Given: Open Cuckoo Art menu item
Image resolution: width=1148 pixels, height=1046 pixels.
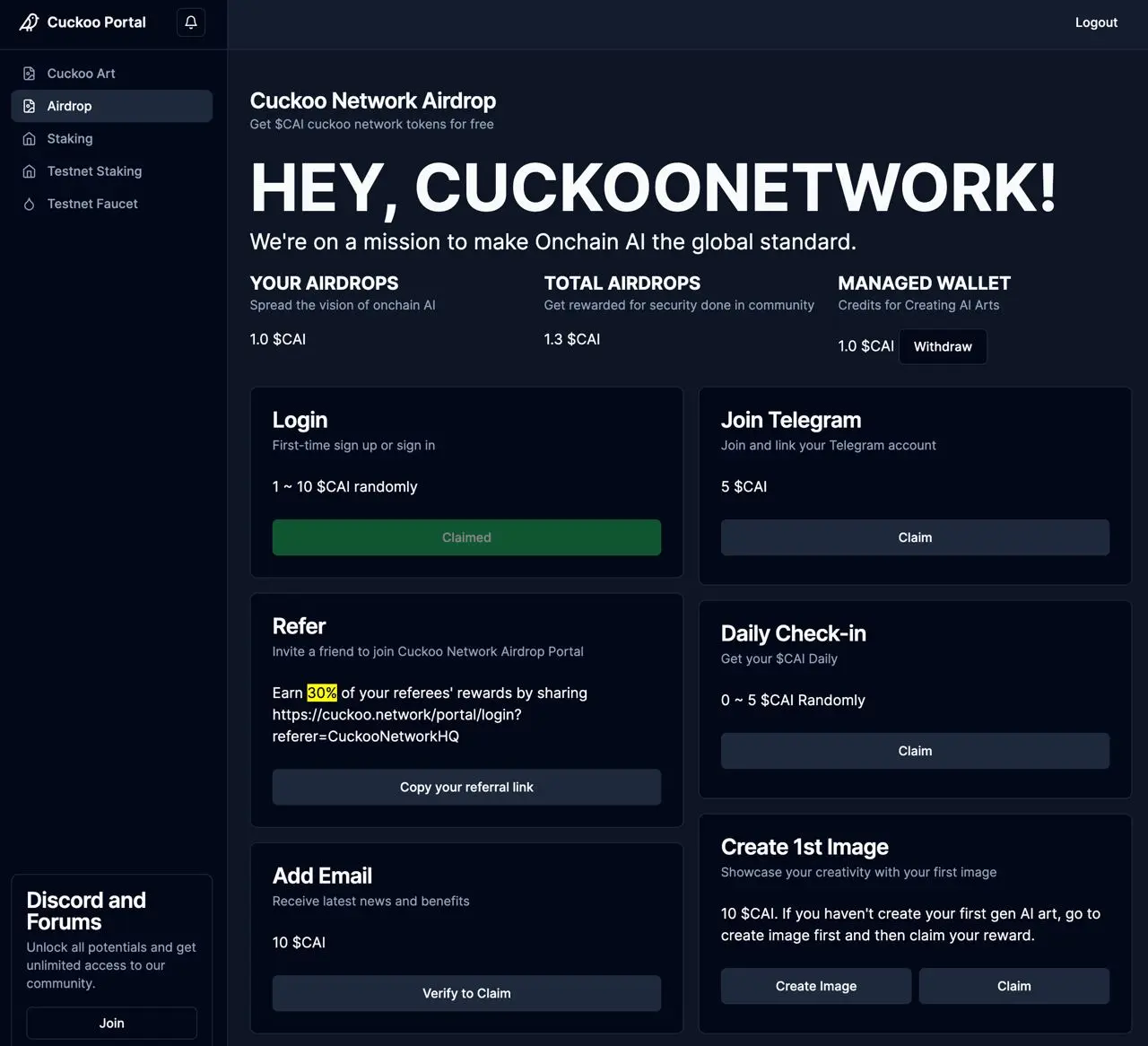Looking at the screenshot, I should [x=111, y=74].
